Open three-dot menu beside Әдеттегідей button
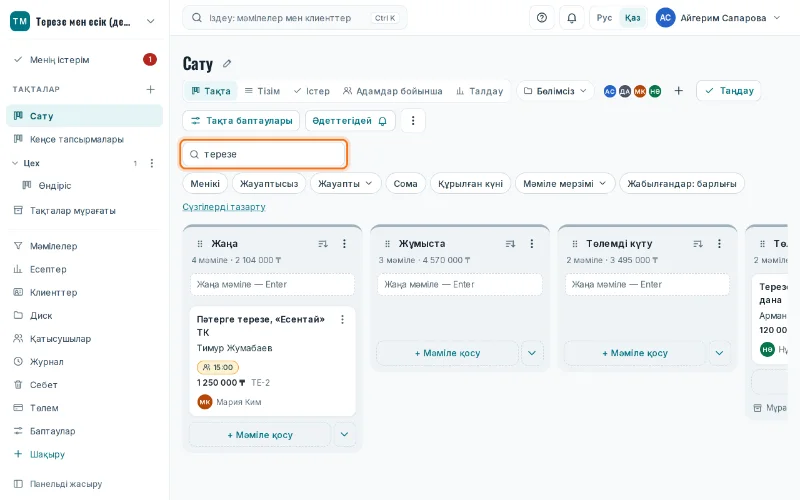The image size is (800, 500). point(413,121)
